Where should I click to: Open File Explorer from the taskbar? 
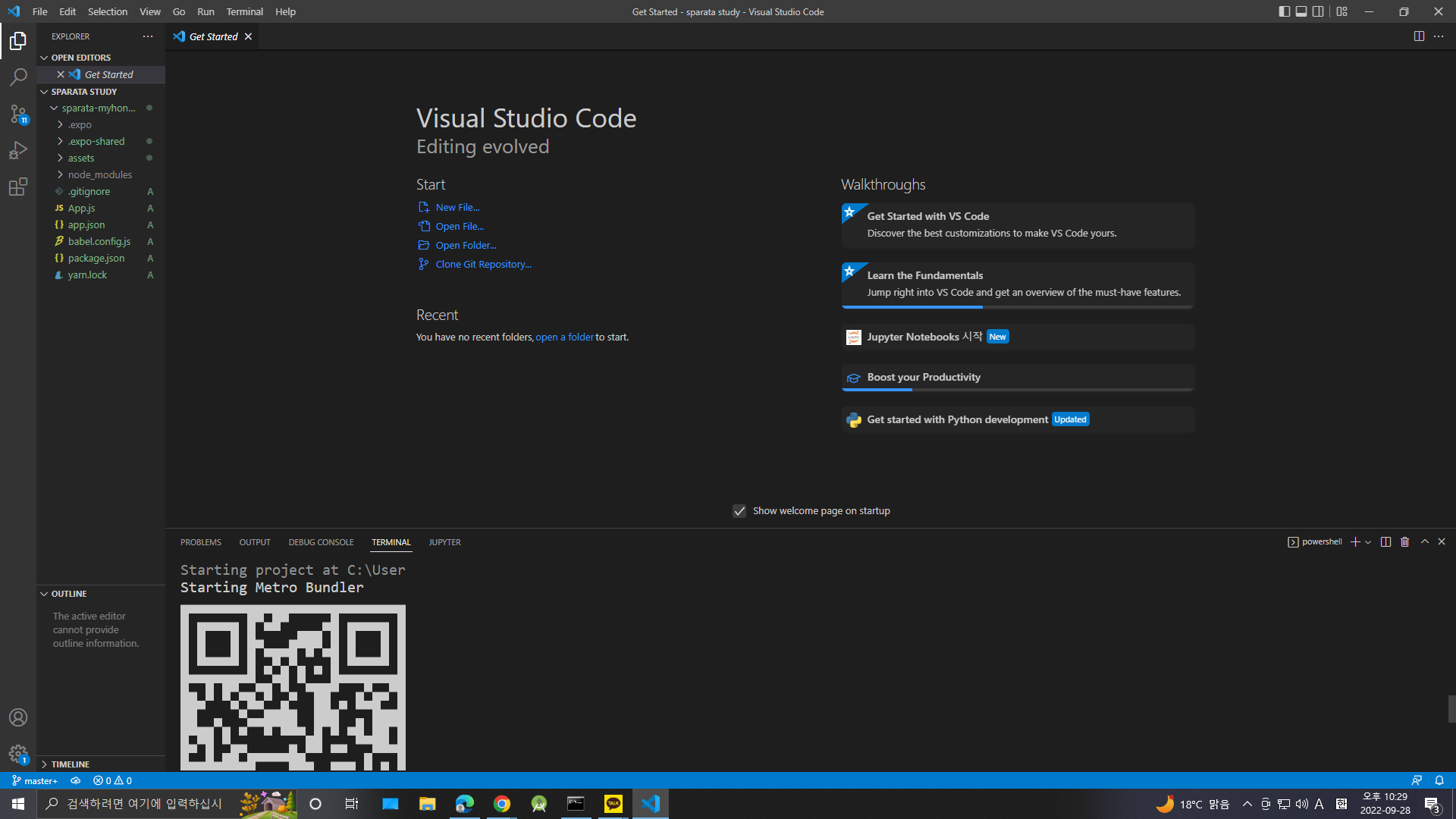[x=428, y=804]
